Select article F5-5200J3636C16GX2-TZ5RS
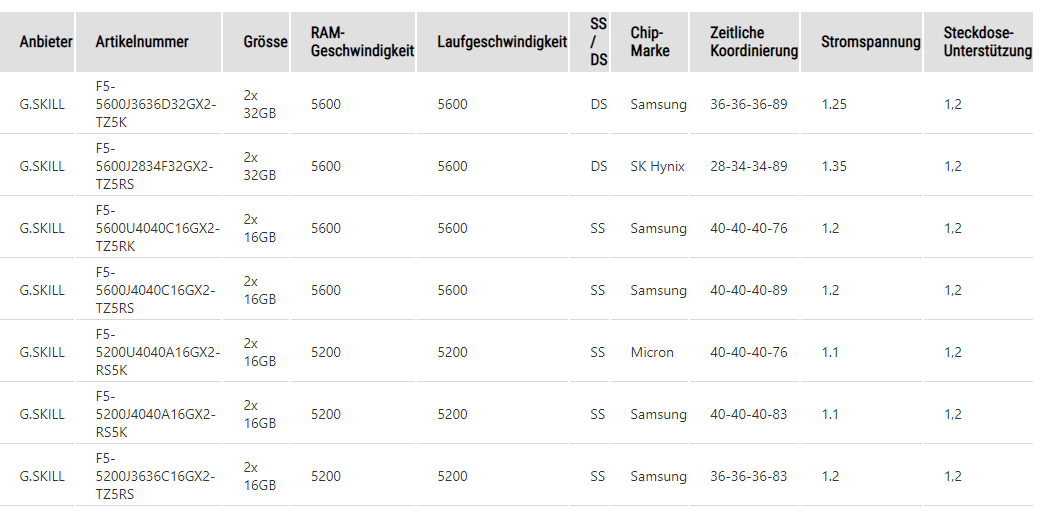 tap(155, 476)
